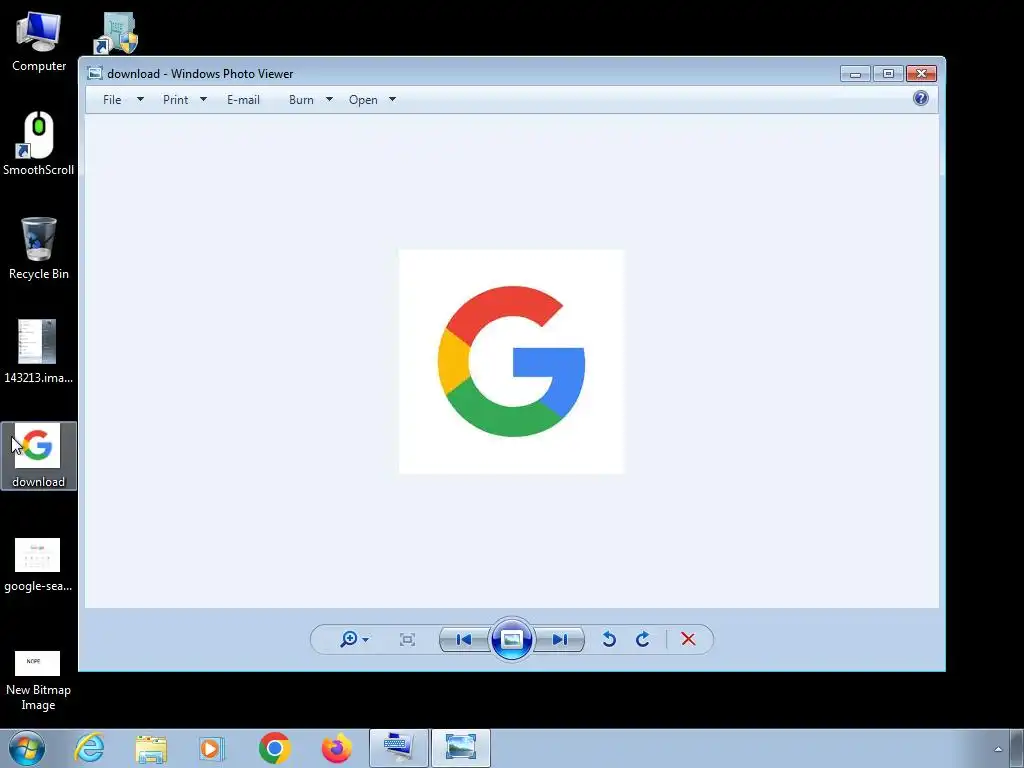Select the SmoothScroll desktop shortcut

click(39, 144)
